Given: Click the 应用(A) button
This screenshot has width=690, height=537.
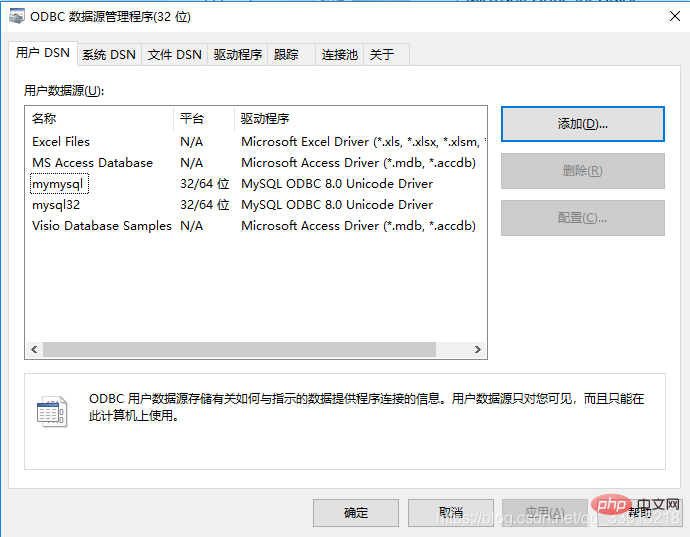Looking at the screenshot, I should [x=545, y=513].
